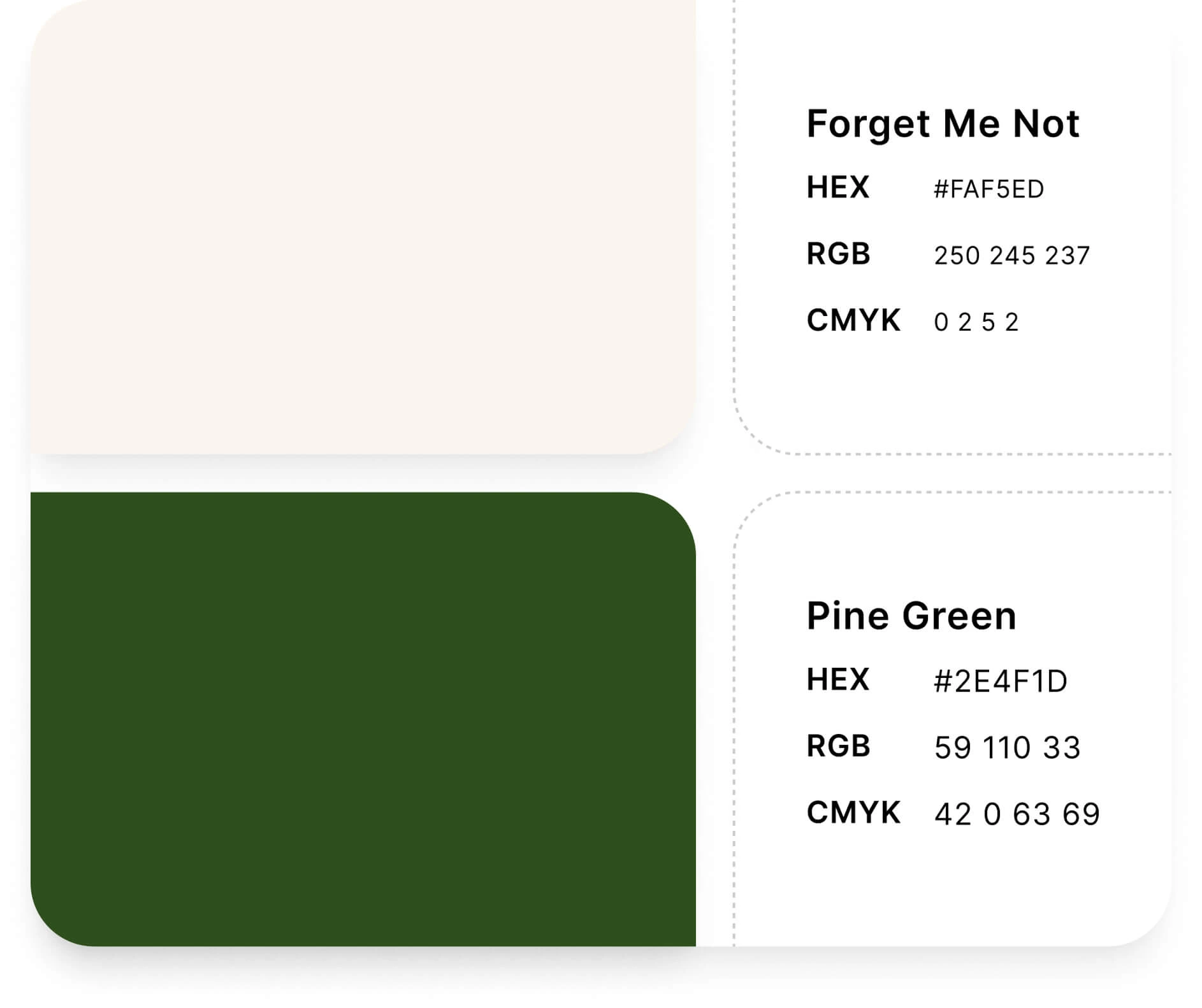The width and height of the screenshot is (1202, 1008).
Task: Click the CMYK label under Forget Me Not
Action: coord(853,320)
